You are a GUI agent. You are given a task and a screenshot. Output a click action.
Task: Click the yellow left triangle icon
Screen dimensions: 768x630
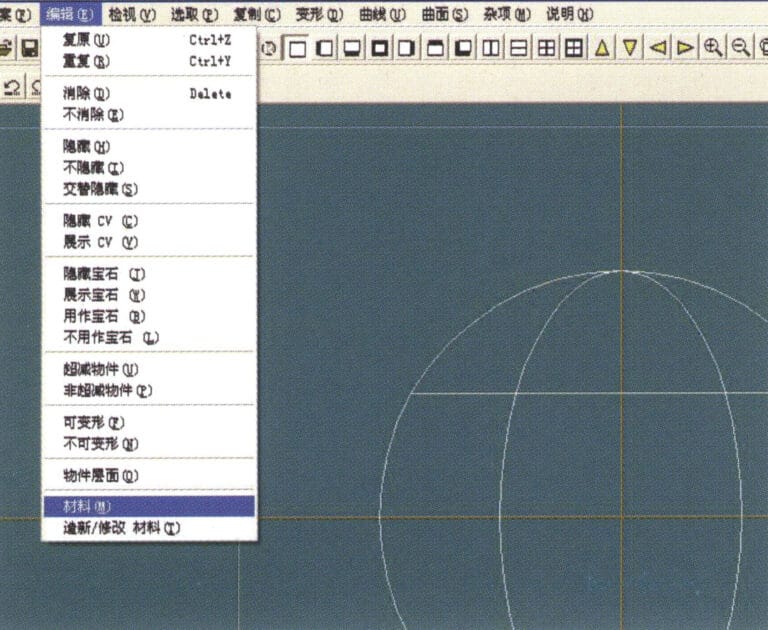click(658, 48)
